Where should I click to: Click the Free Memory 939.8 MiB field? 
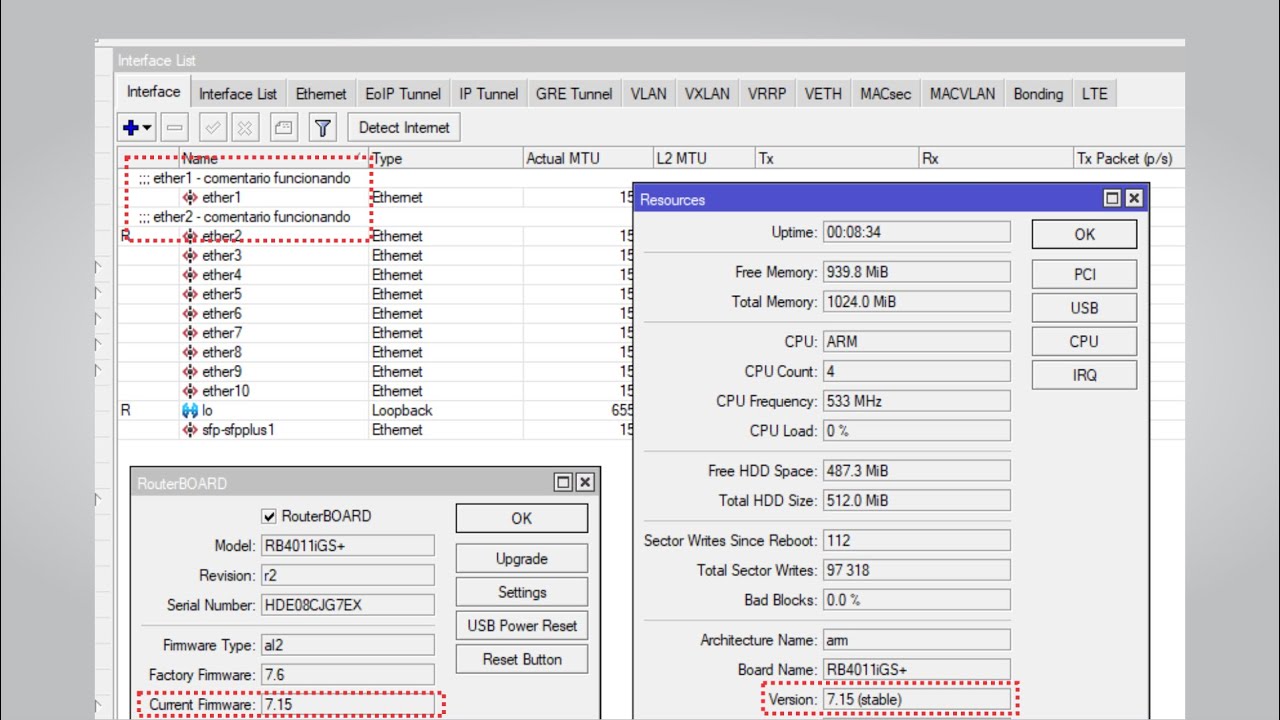tap(916, 272)
